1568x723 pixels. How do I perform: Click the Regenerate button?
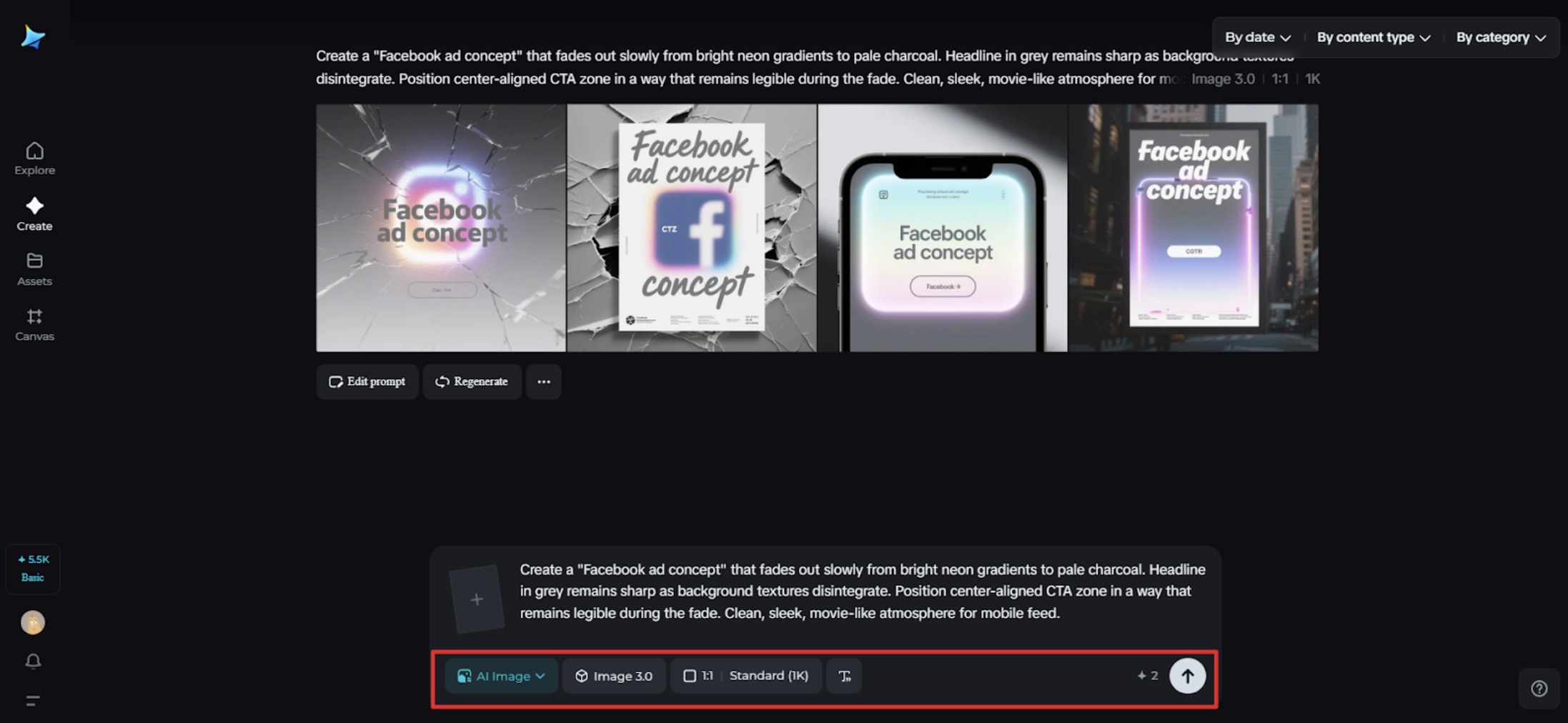pyautogui.click(x=472, y=382)
